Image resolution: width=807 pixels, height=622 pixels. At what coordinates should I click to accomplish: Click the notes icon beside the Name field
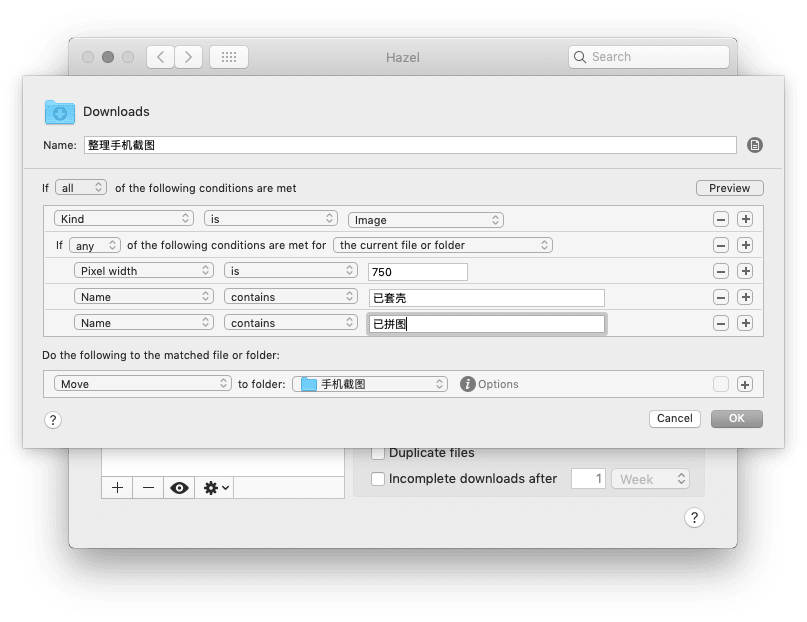pos(755,145)
